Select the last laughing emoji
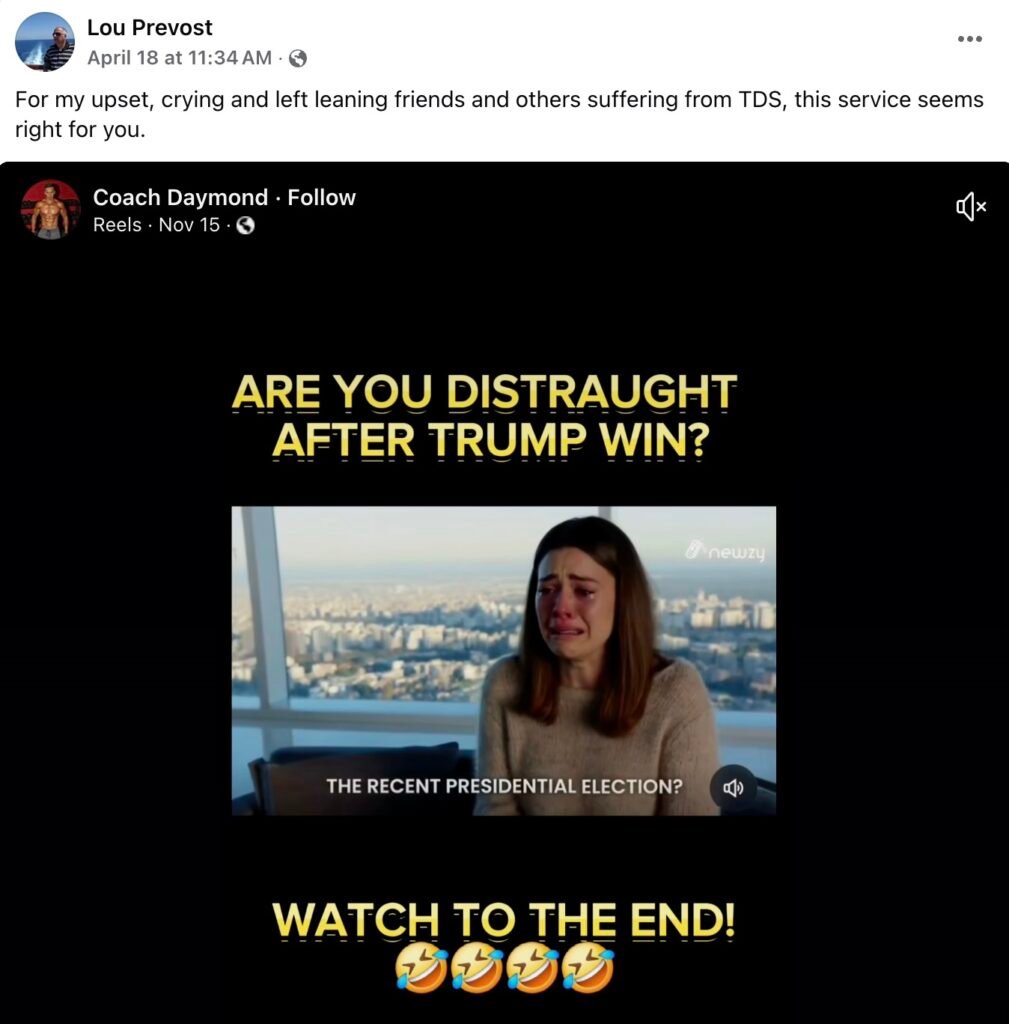This screenshot has height=1024, width=1009. click(588, 969)
